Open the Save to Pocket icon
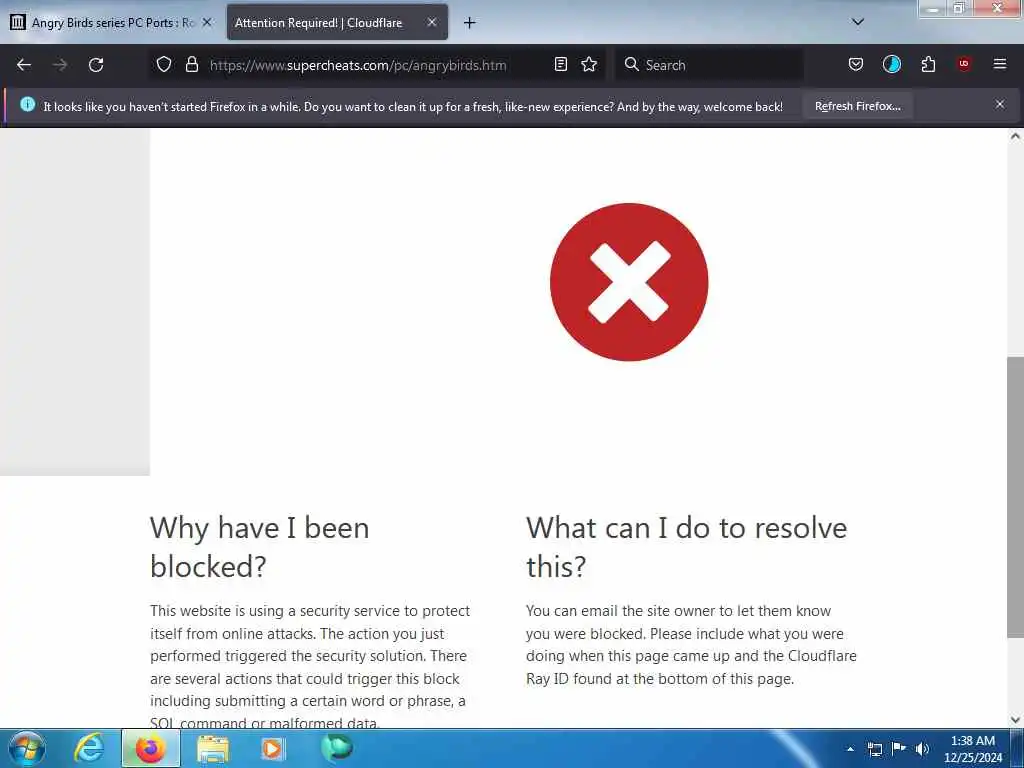This screenshot has height=768, width=1024. click(x=856, y=64)
